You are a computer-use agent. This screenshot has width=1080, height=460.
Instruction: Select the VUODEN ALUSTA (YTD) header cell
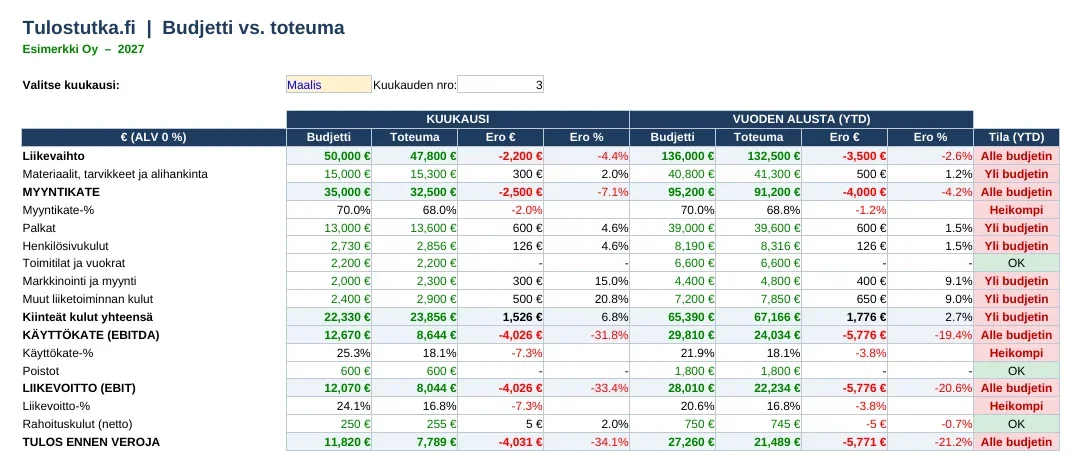(x=801, y=119)
